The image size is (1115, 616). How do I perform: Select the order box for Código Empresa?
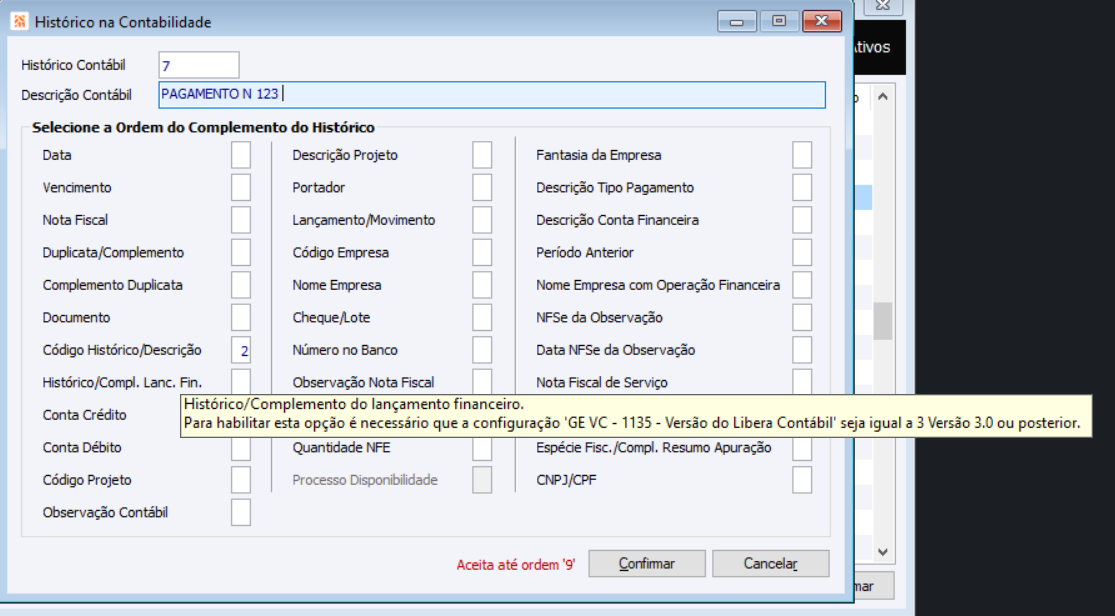click(481, 253)
